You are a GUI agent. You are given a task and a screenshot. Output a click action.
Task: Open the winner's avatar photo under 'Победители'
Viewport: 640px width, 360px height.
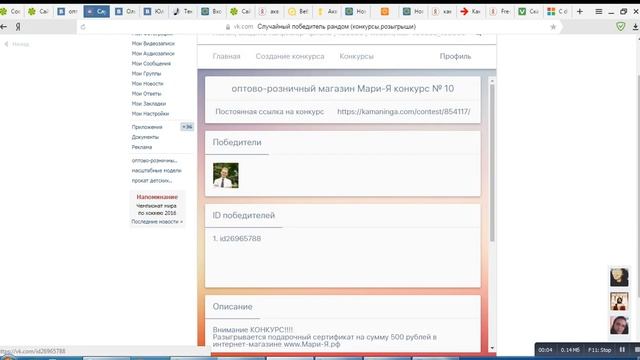click(x=226, y=176)
